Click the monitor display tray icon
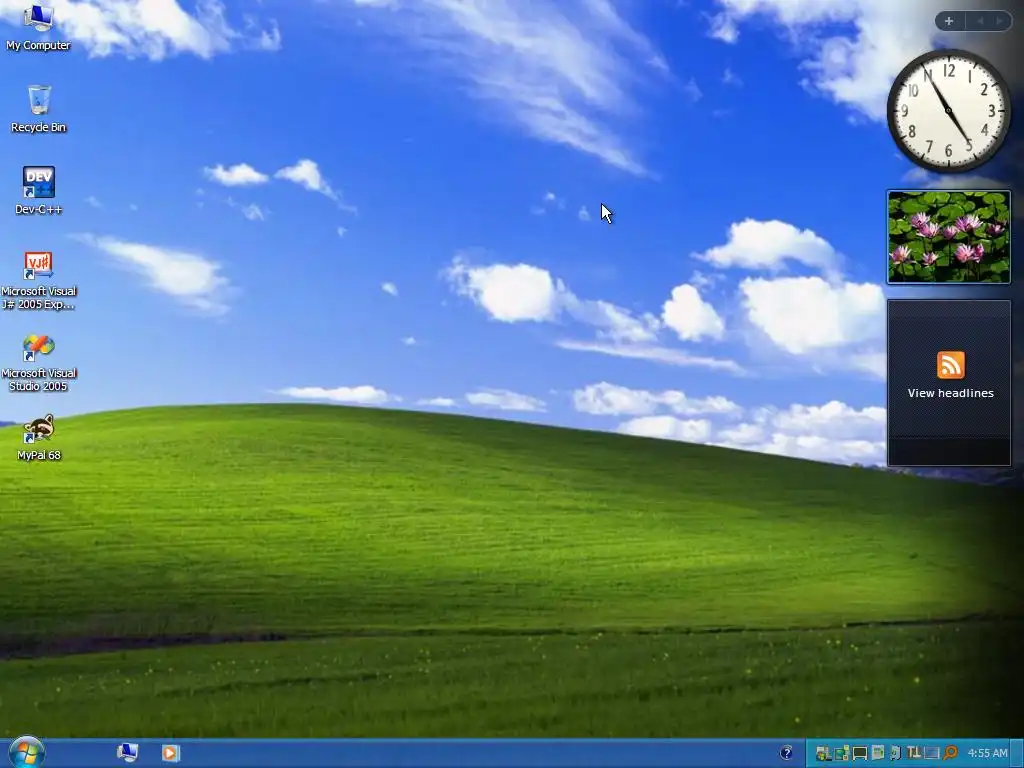The height and width of the screenshot is (768, 1024). point(860,754)
